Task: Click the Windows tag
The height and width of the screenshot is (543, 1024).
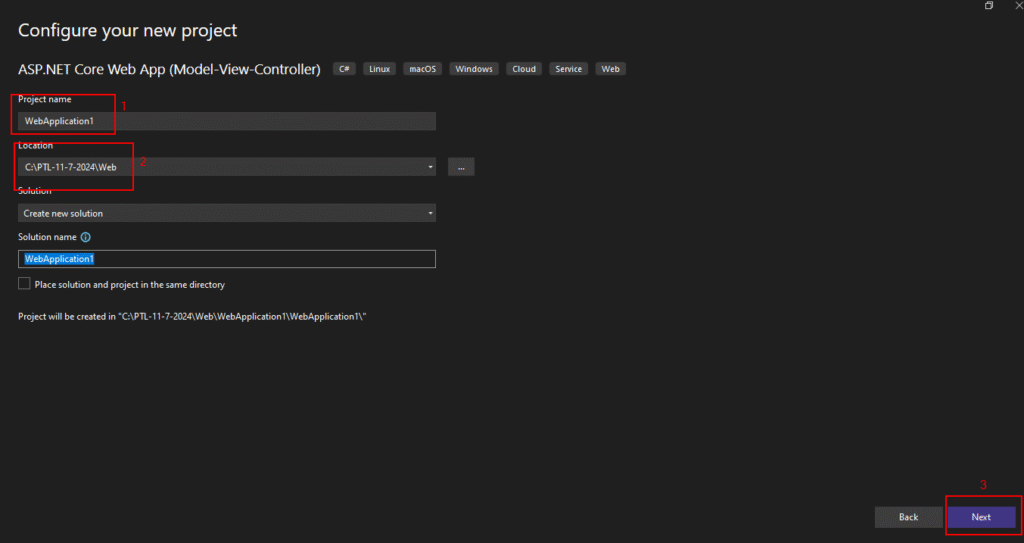Action: [x=474, y=69]
